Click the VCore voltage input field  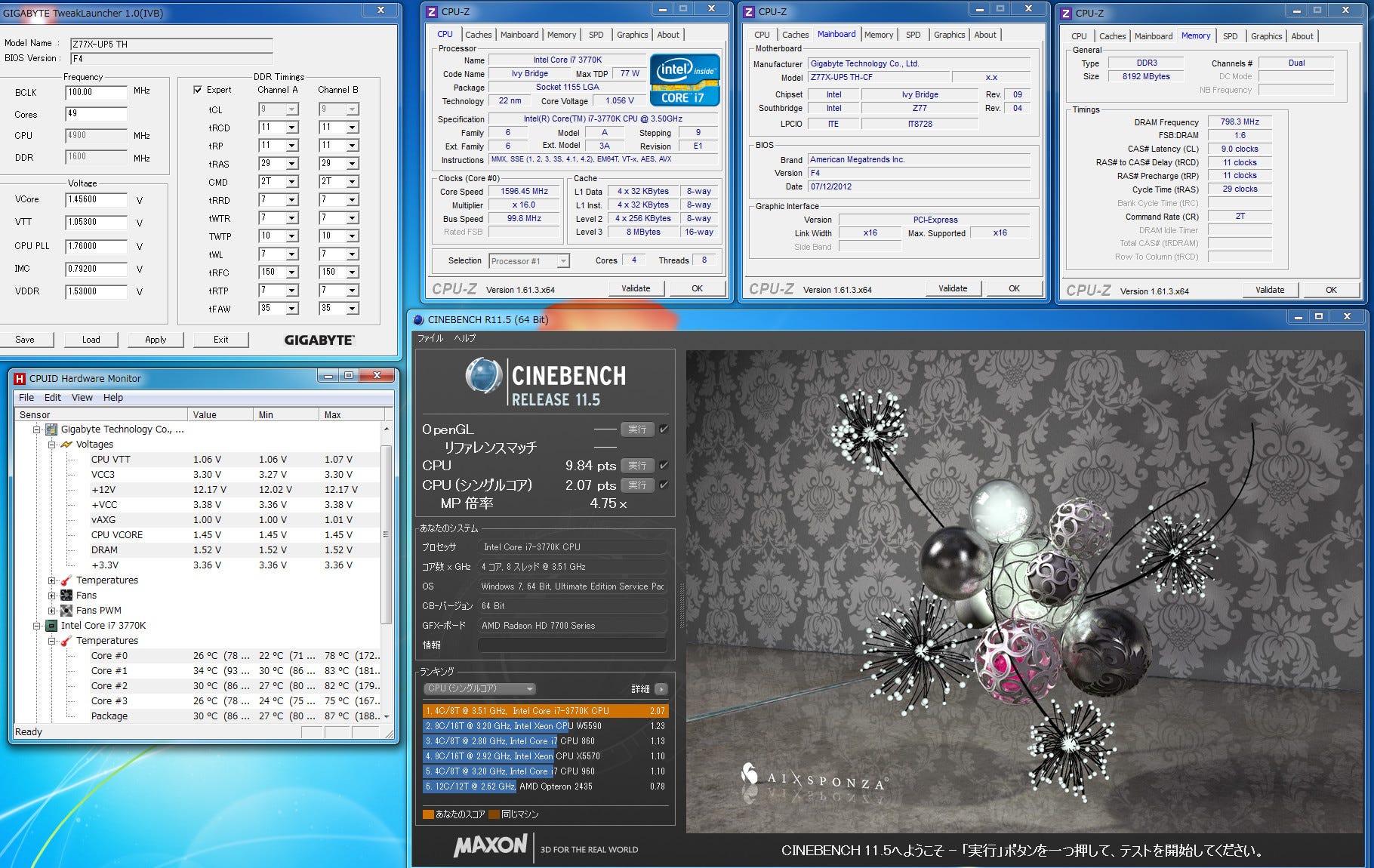pyautogui.click(x=96, y=200)
